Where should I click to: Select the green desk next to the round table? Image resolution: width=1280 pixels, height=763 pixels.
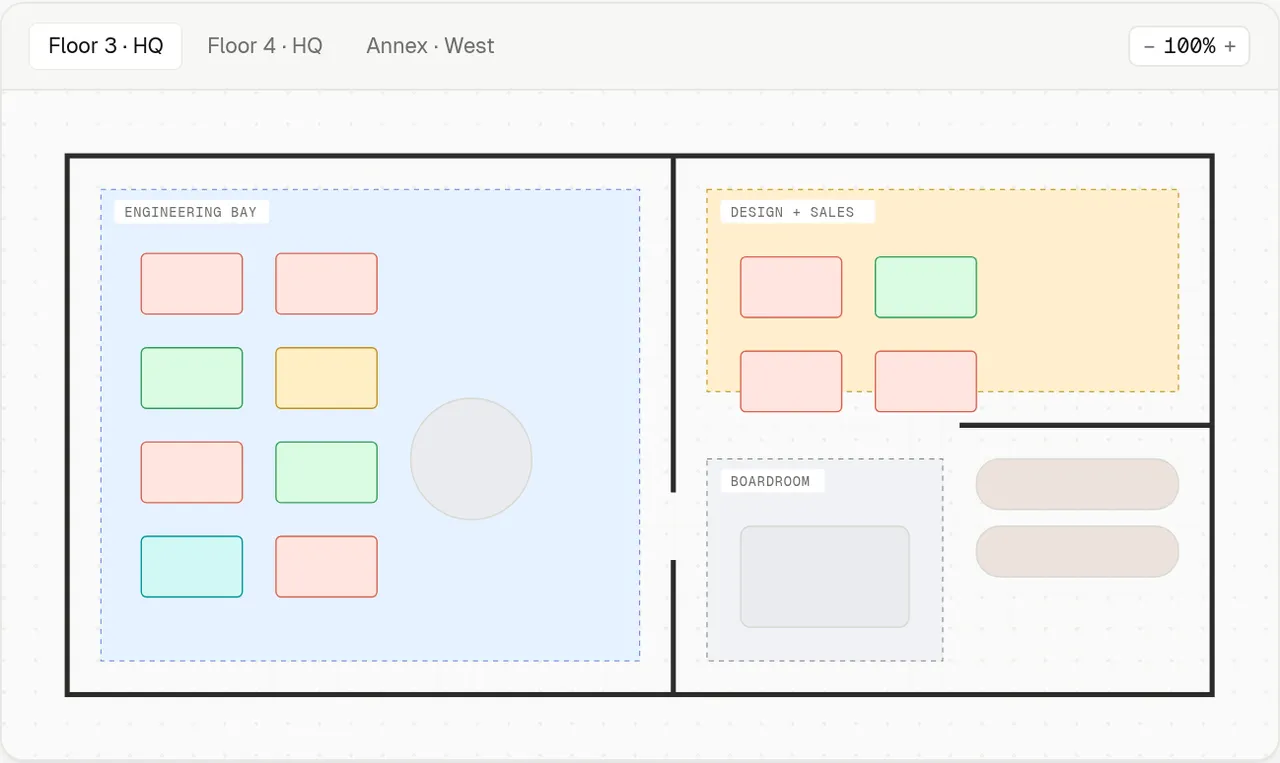coord(326,472)
